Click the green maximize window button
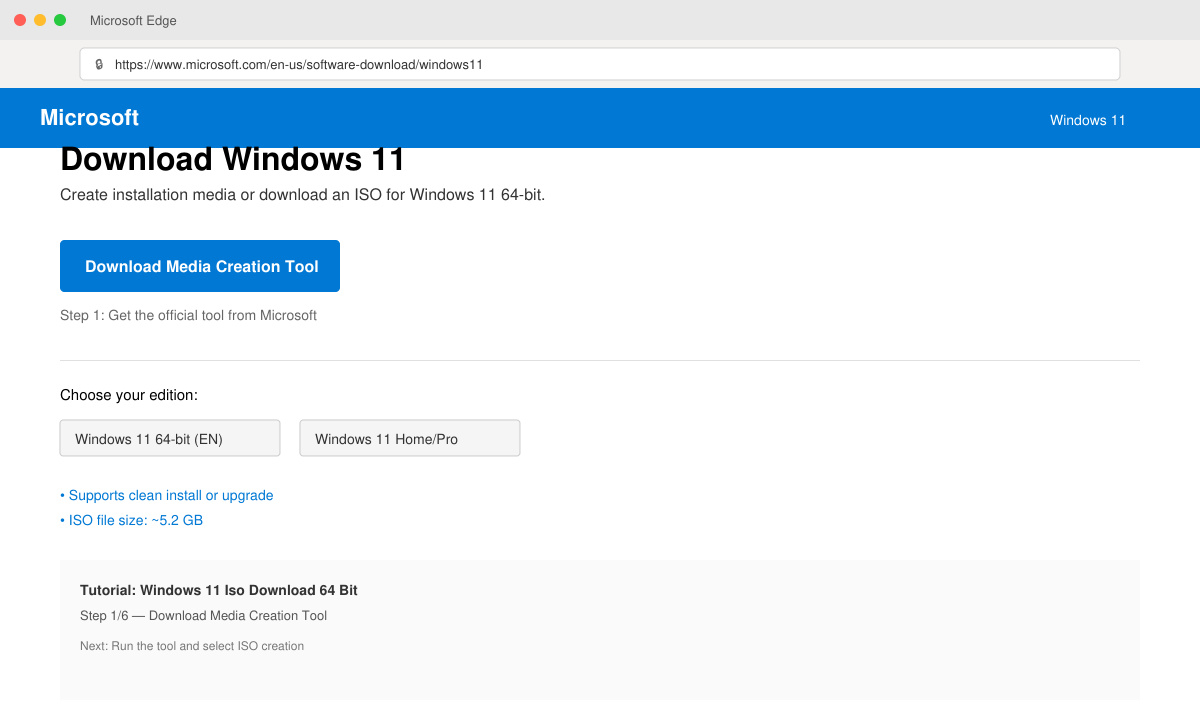 60,20
